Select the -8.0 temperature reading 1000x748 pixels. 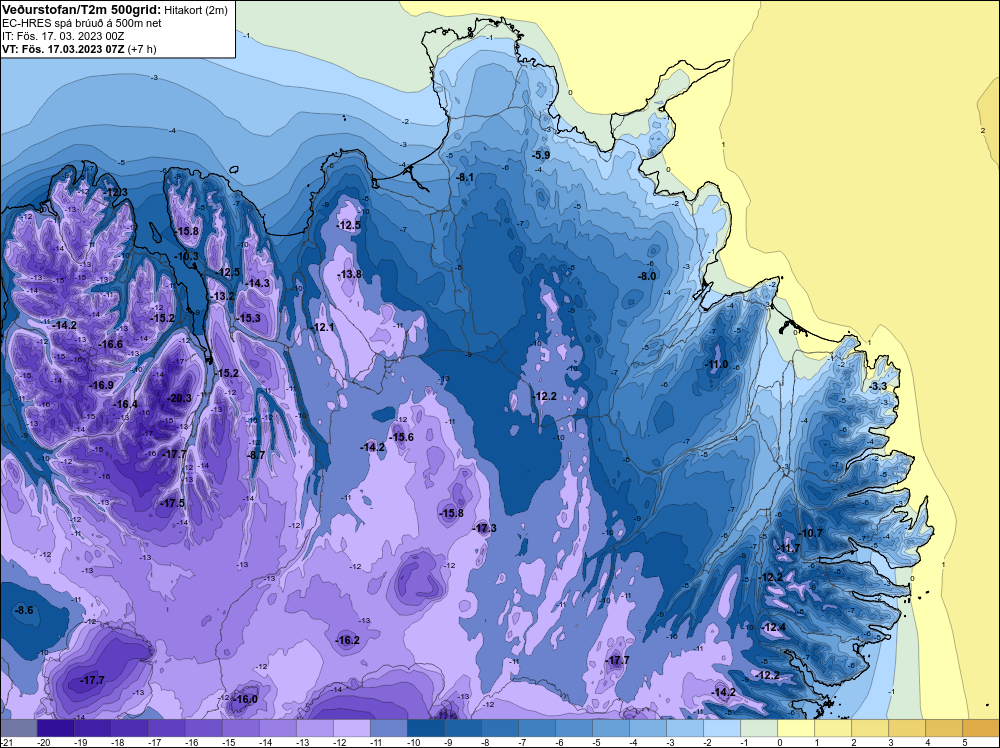[647, 276]
